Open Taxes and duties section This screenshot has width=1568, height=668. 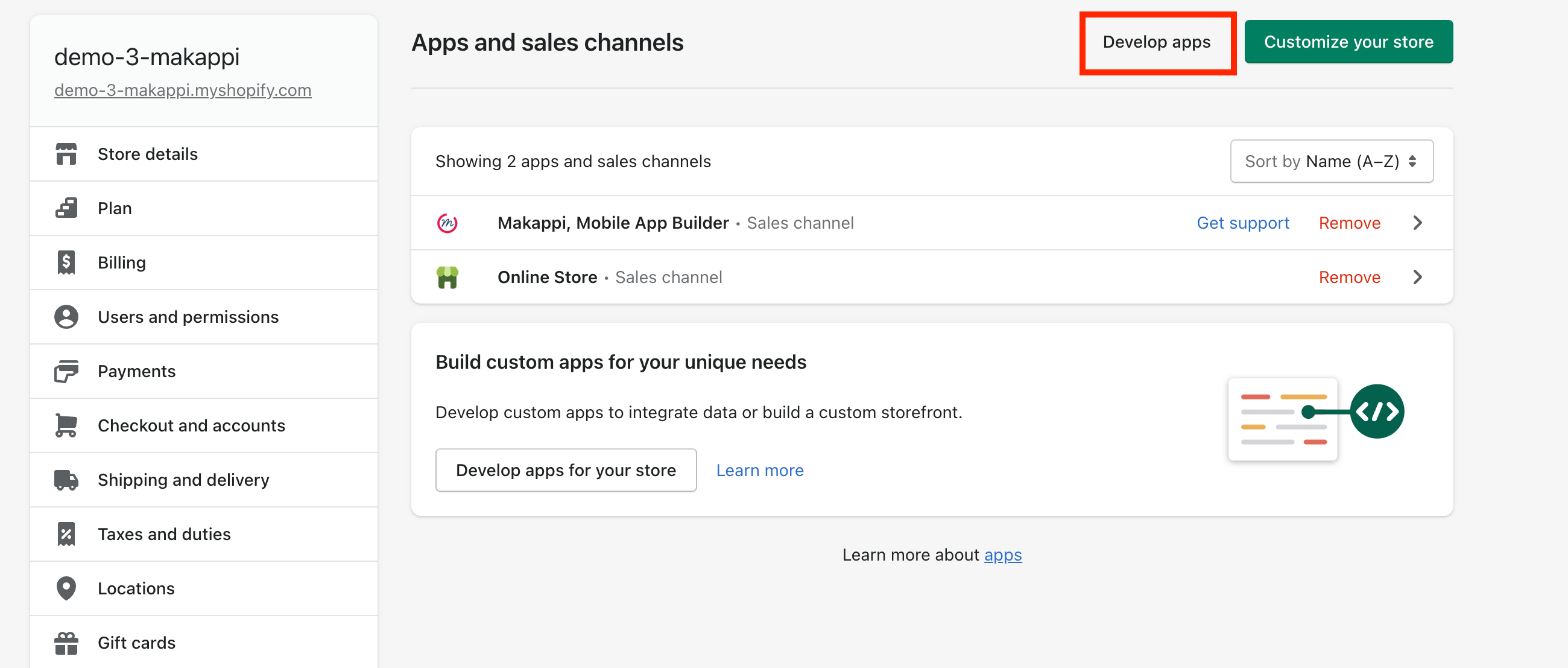(x=164, y=534)
